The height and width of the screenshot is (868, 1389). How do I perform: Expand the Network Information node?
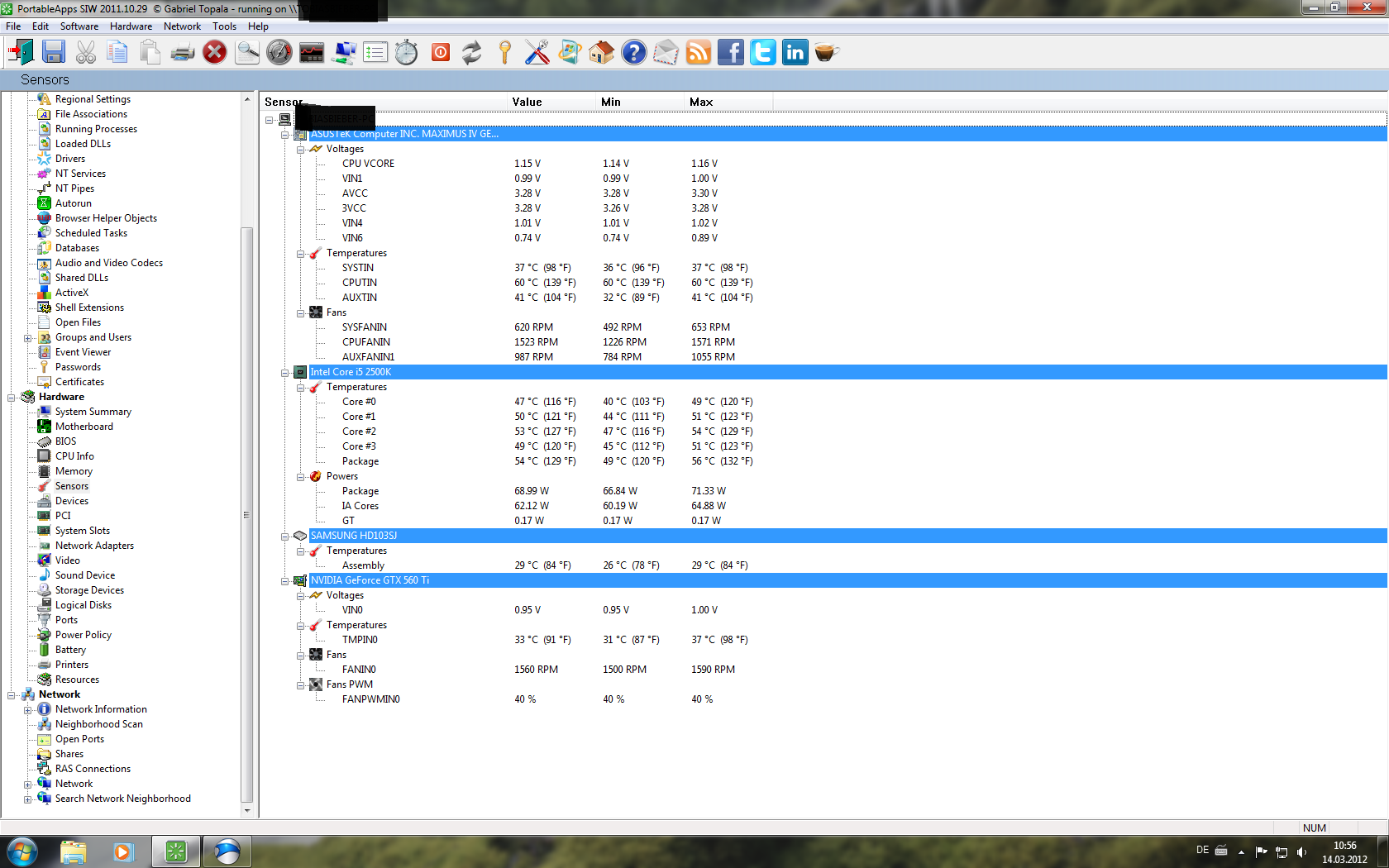point(27,709)
